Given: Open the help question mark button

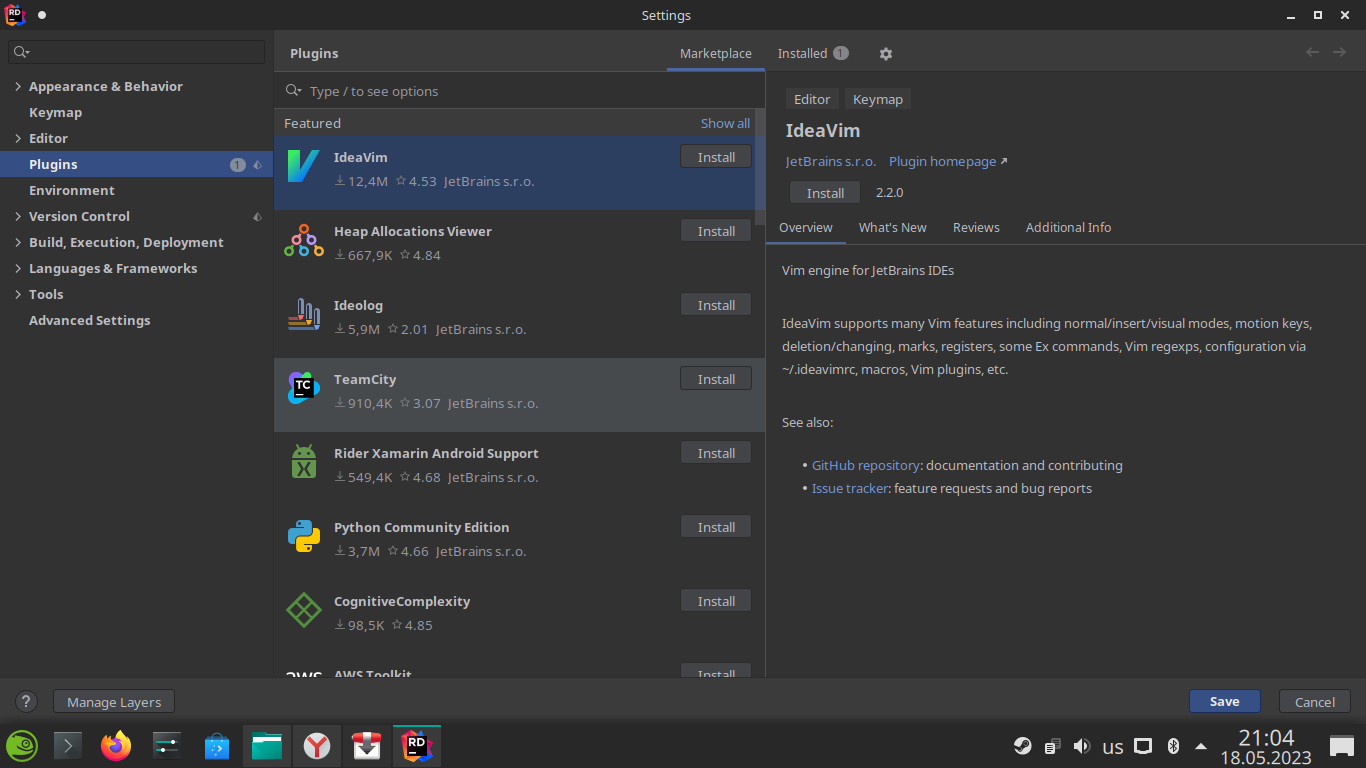Looking at the screenshot, I should pyautogui.click(x=27, y=702).
